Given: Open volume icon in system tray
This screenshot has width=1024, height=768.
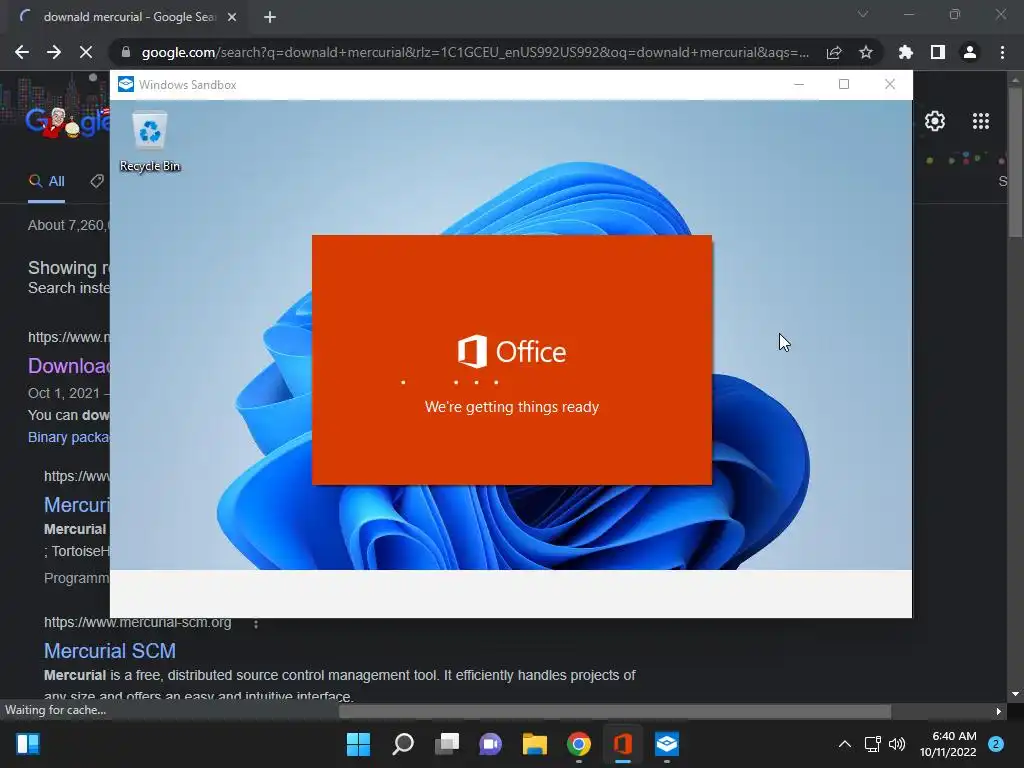Looking at the screenshot, I should pos(897,744).
